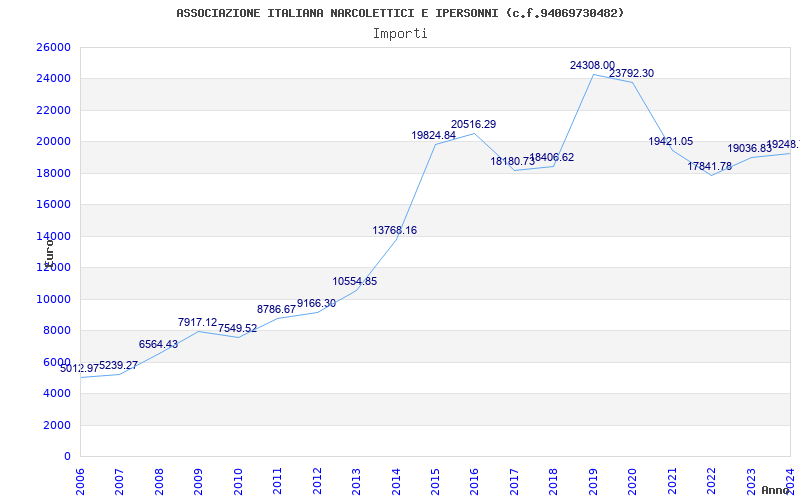Select the 6564.43 data label
Viewport: 800px width, 500px height.
(158, 344)
